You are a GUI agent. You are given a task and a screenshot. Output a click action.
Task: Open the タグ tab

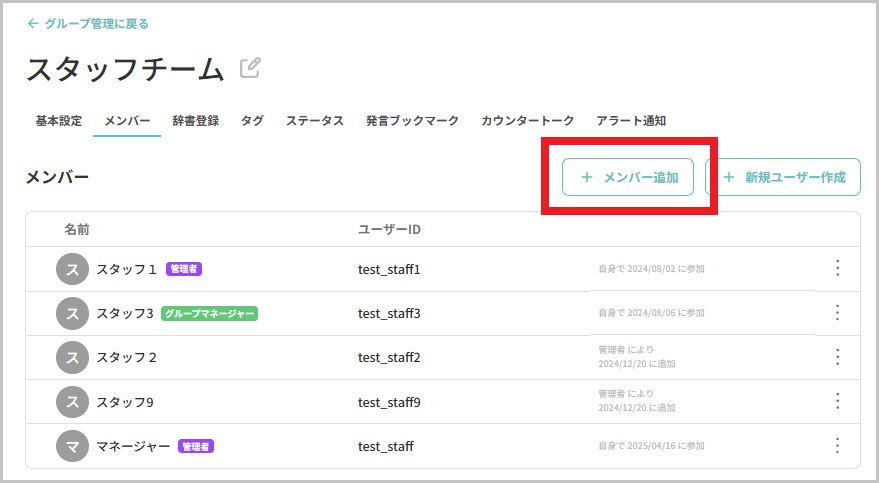pyautogui.click(x=252, y=121)
